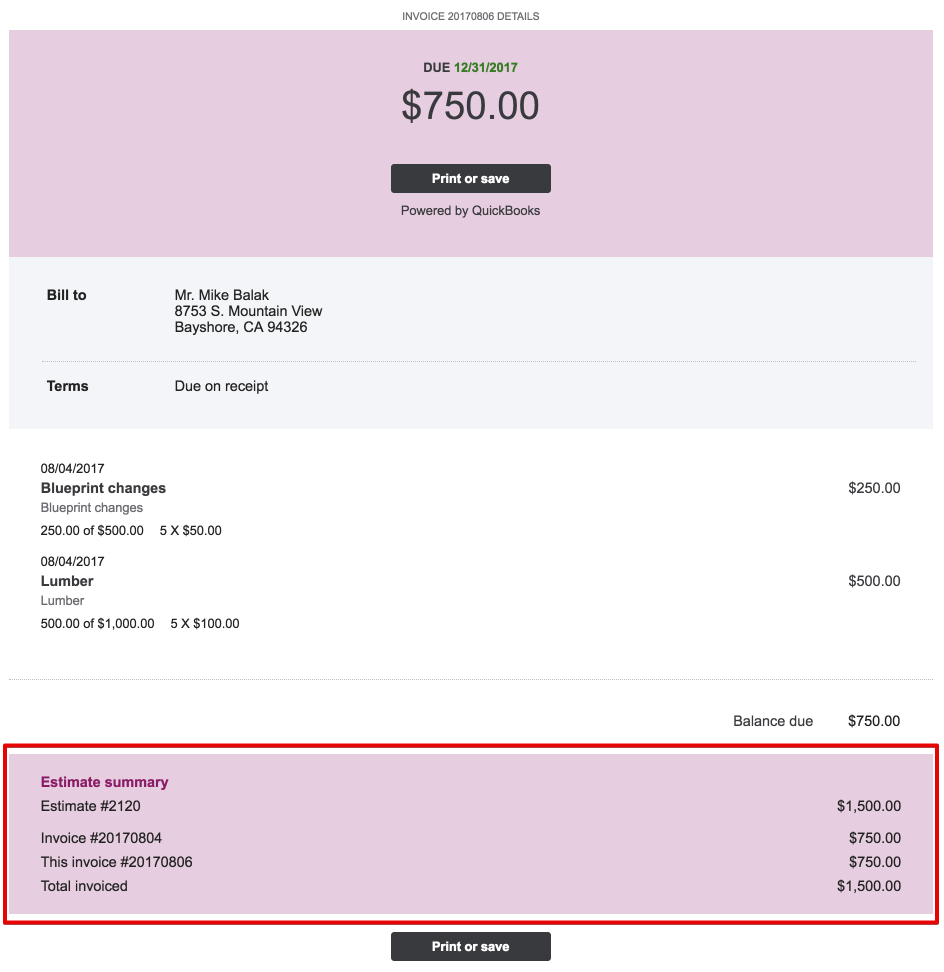Select the bold Blueprint changes line item

[x=103, y=488]
